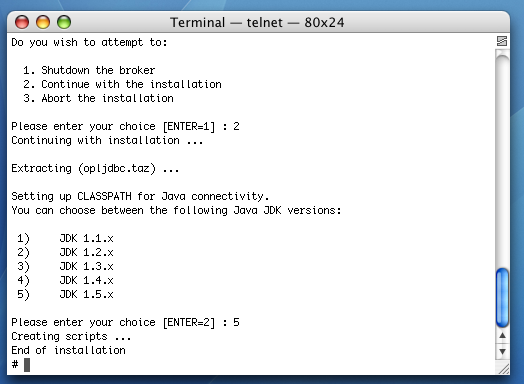
Task: Click the "Extracting (opljdbc.taz)" line
Action: coord(95,168)
